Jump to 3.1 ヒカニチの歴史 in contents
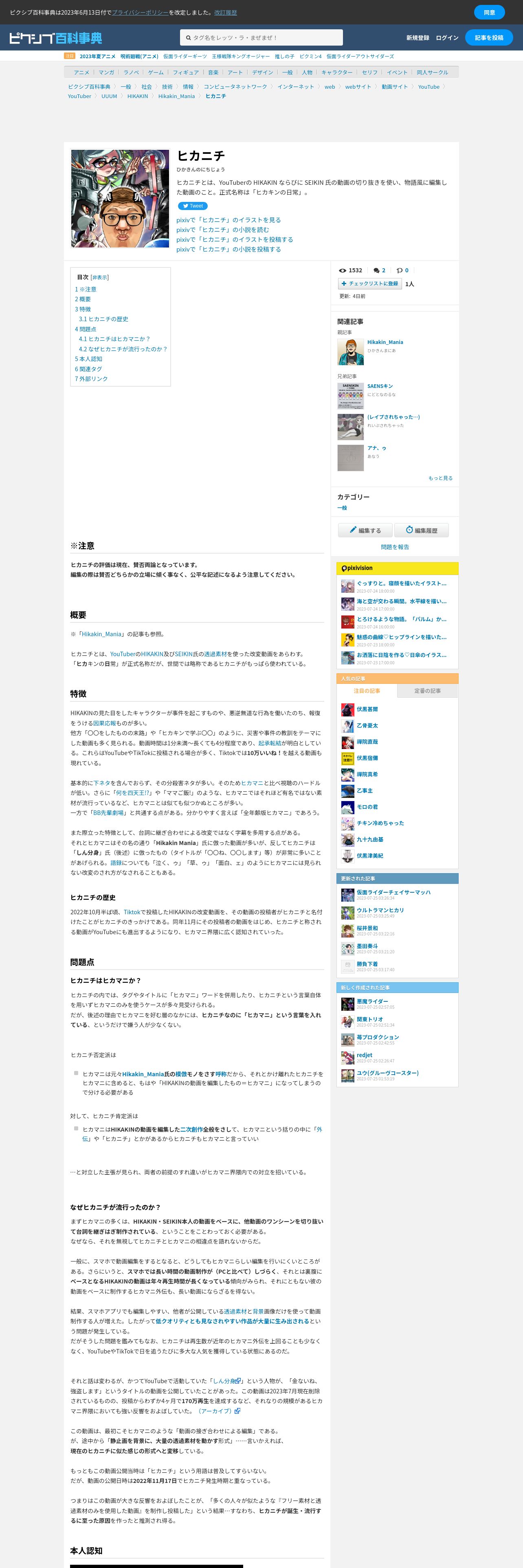The image size is (523, 1568). pyautogui.click(x=103, y=319)
